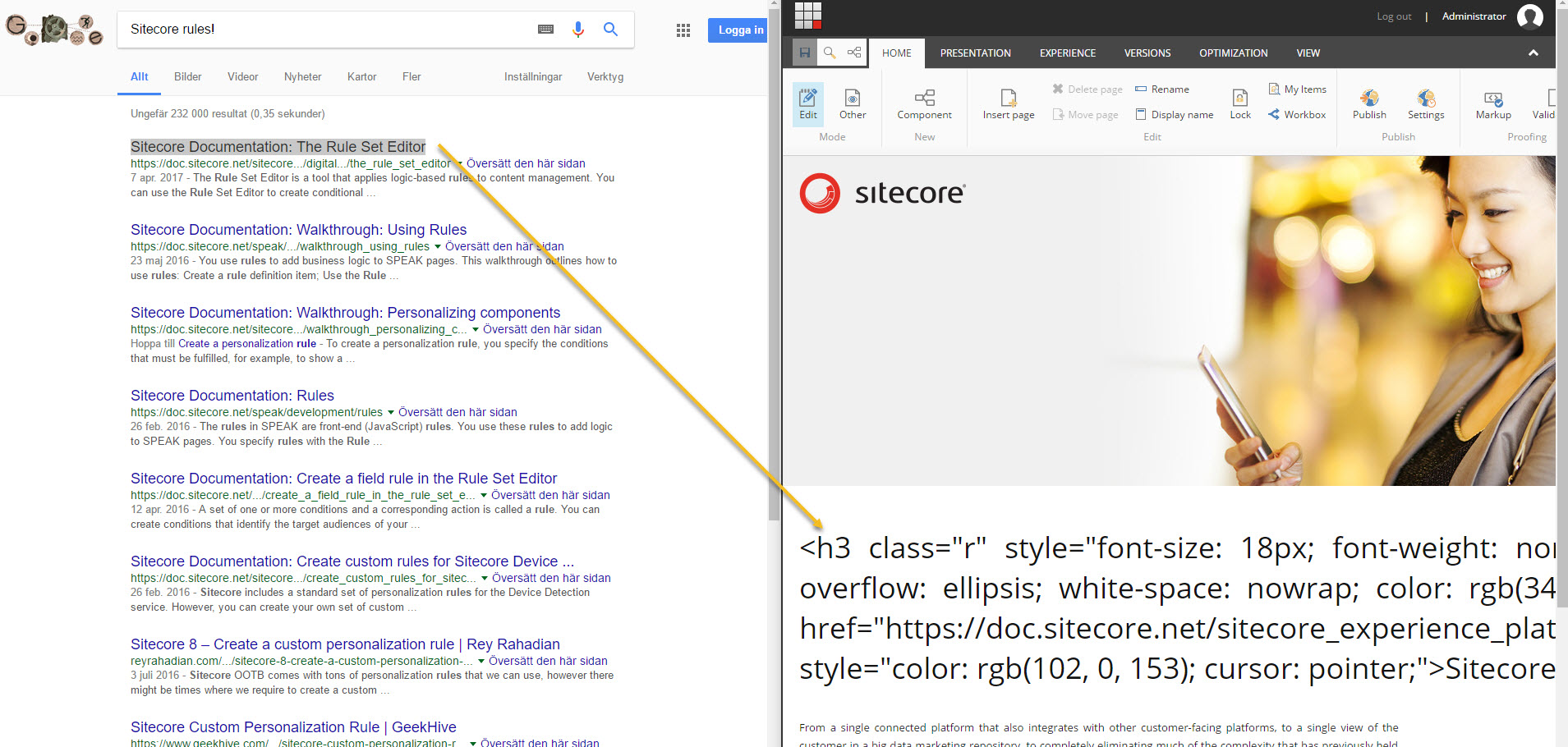Image resolution: width=1568 pixels, height=747 pixels.
Task: Expand options arrow for Rule Set Editor result
Action: point(460,163)
